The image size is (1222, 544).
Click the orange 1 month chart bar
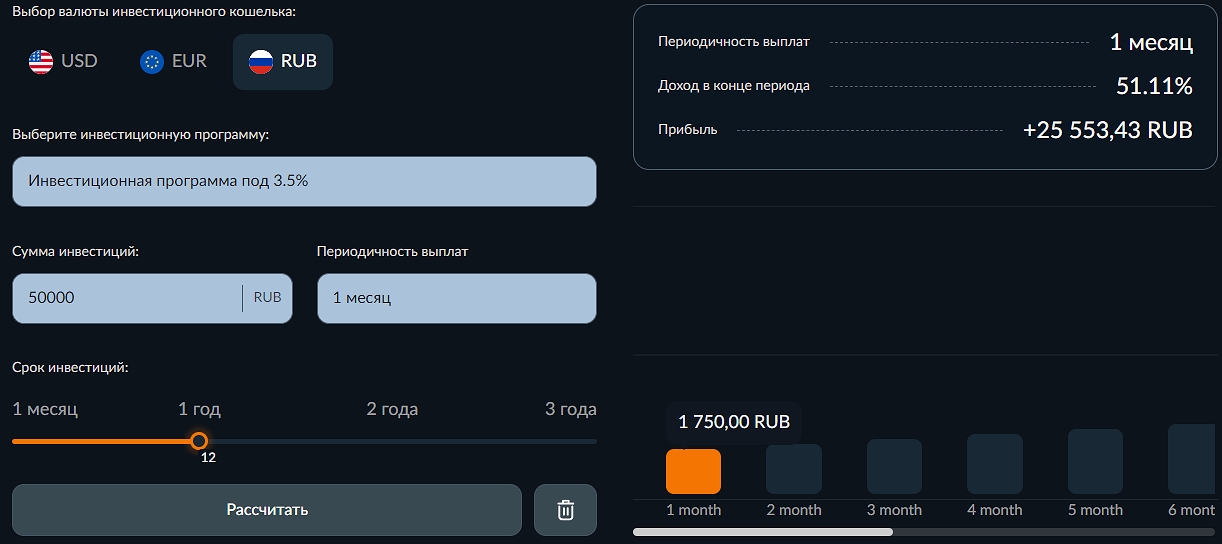tap(693, 471)
